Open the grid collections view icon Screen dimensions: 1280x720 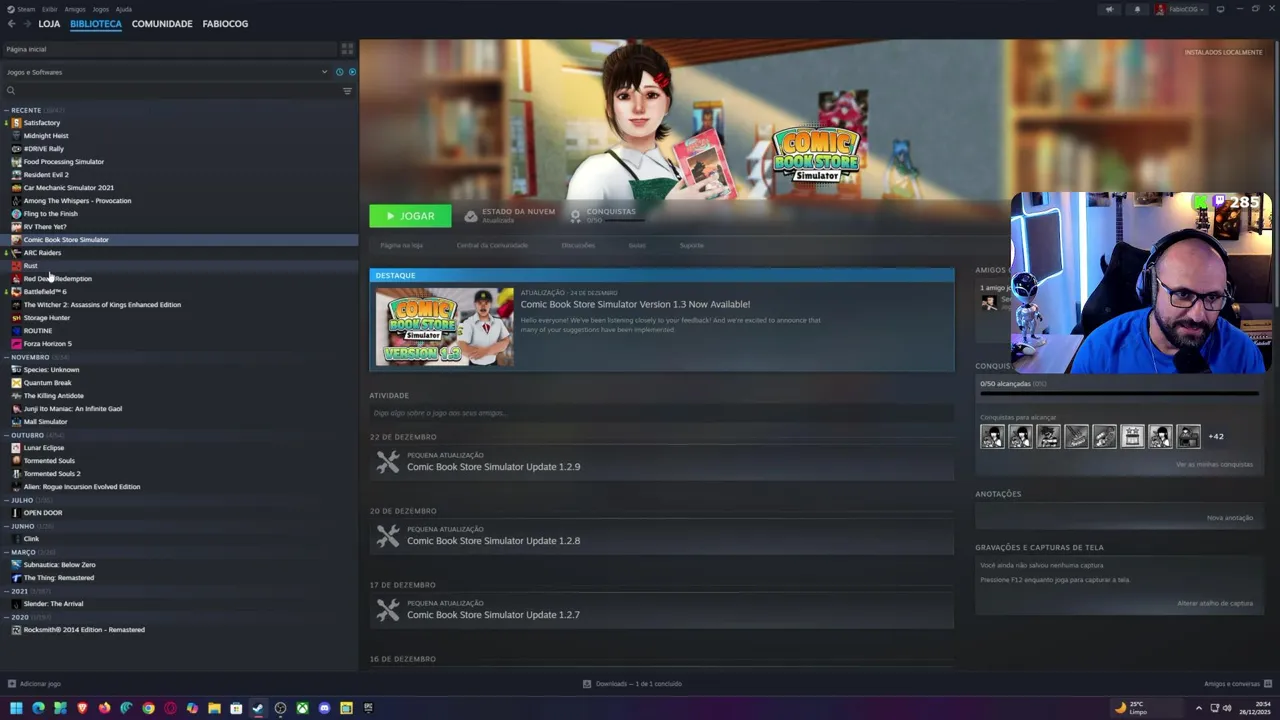pyautogui.click(x=347, y=48)
